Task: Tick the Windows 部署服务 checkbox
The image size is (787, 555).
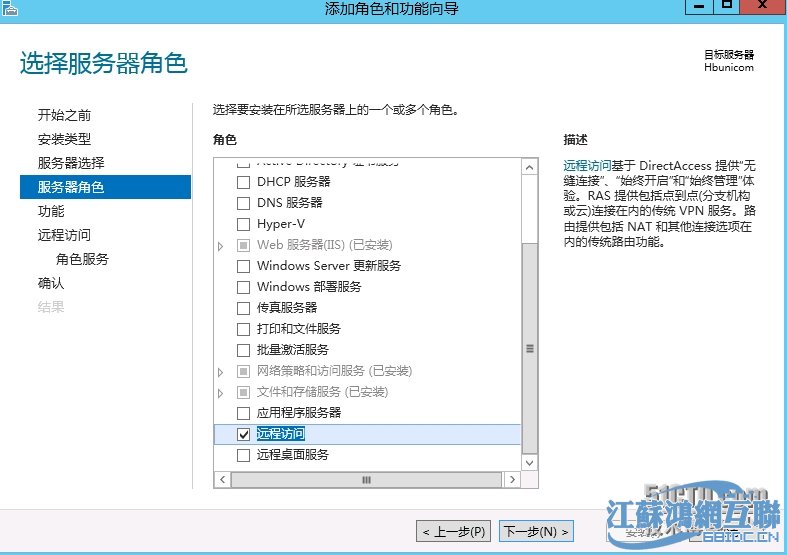Action: coord(243,287)
